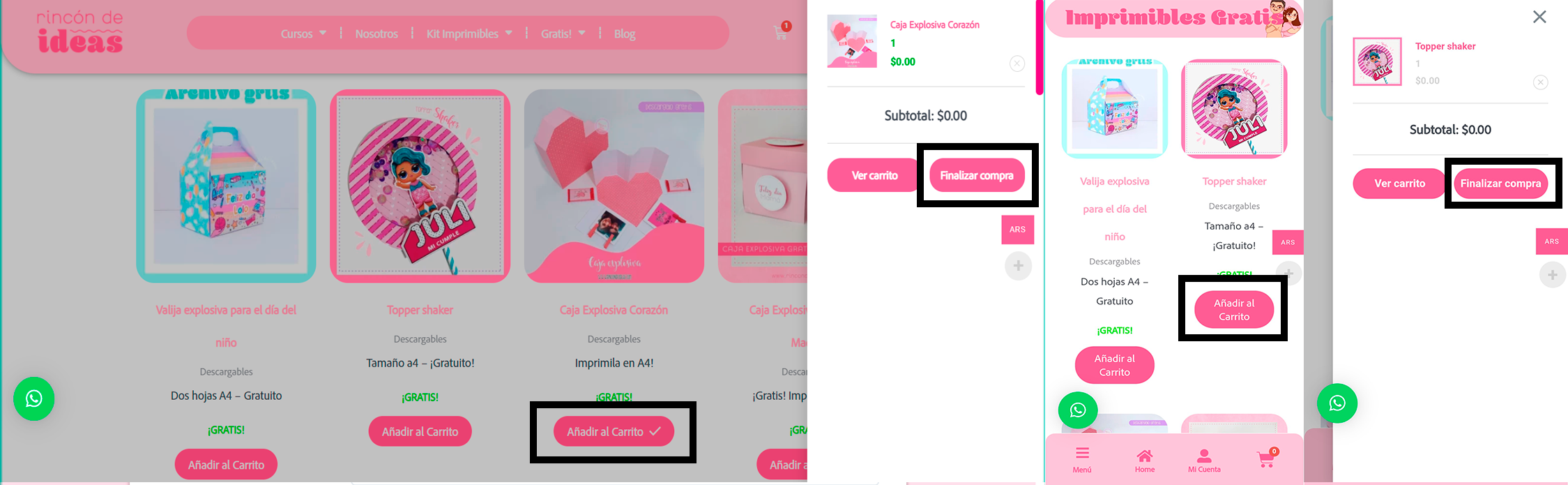Add Topper shaker to cart on desktop
Screen dimensions: 1568x485
click(420, 432)
